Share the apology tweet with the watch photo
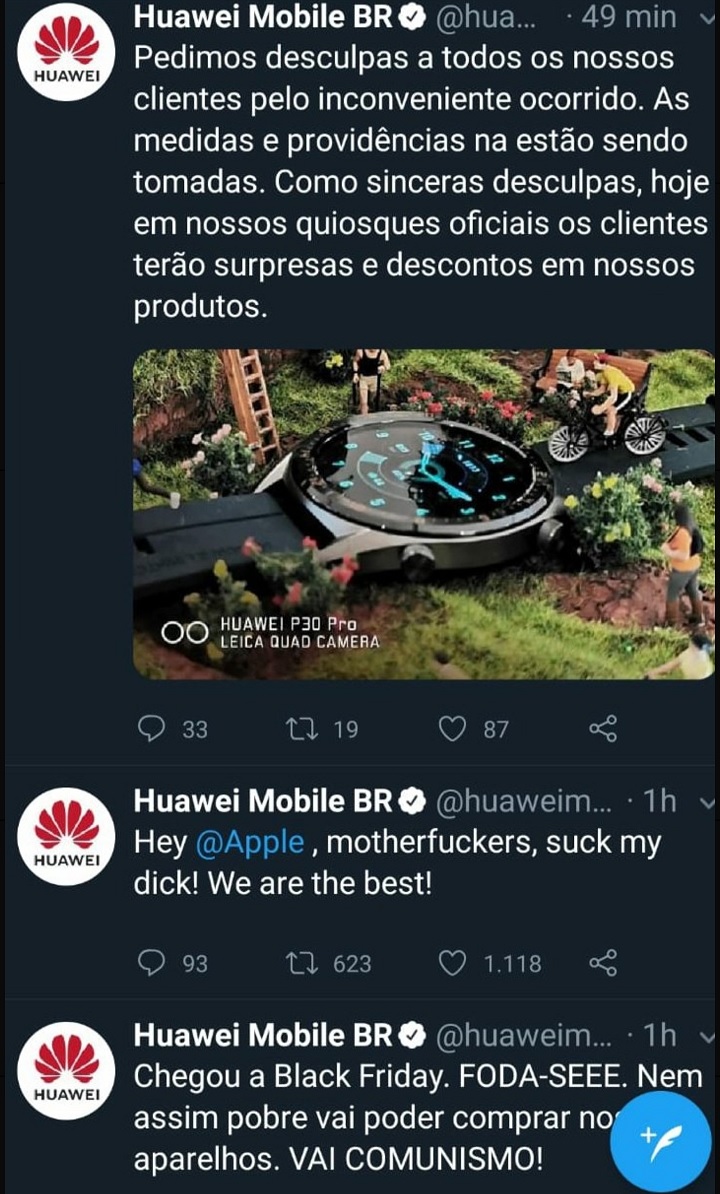720x1194 pixels. pyautogui.click(x=603, y=729)
